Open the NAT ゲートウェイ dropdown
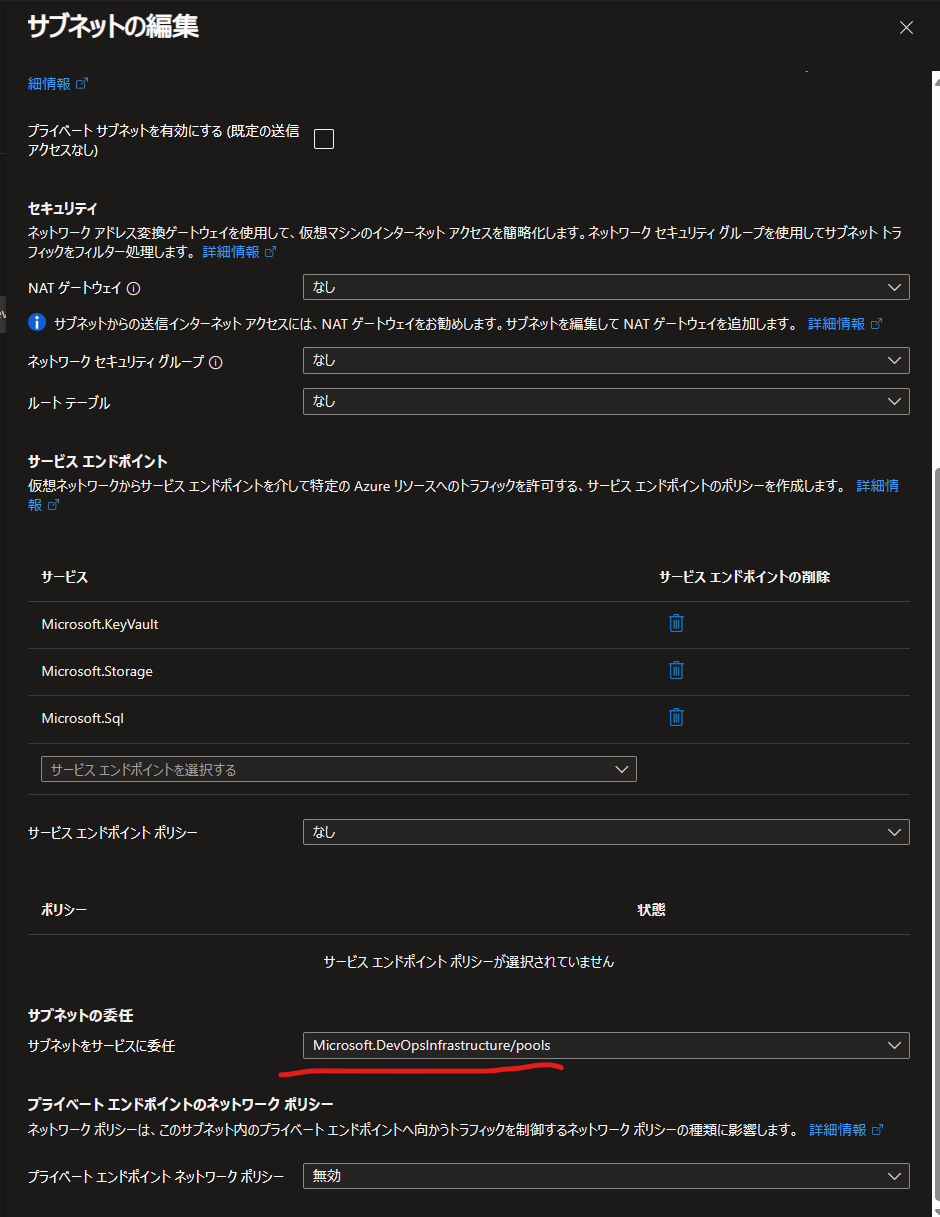Screen dimensions: 940x1217 tap(606, 287)
